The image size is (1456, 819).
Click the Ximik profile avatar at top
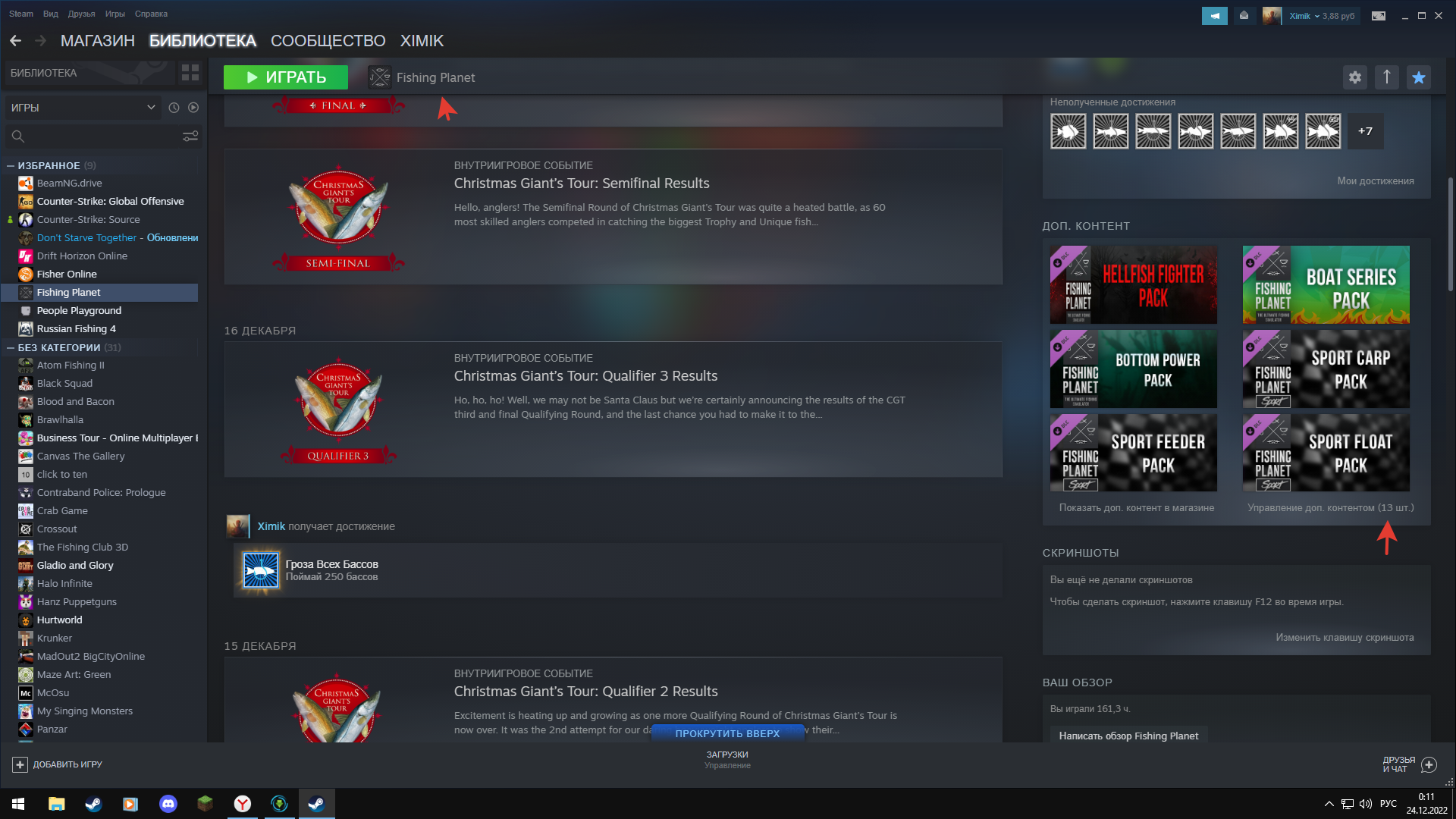1272,16
